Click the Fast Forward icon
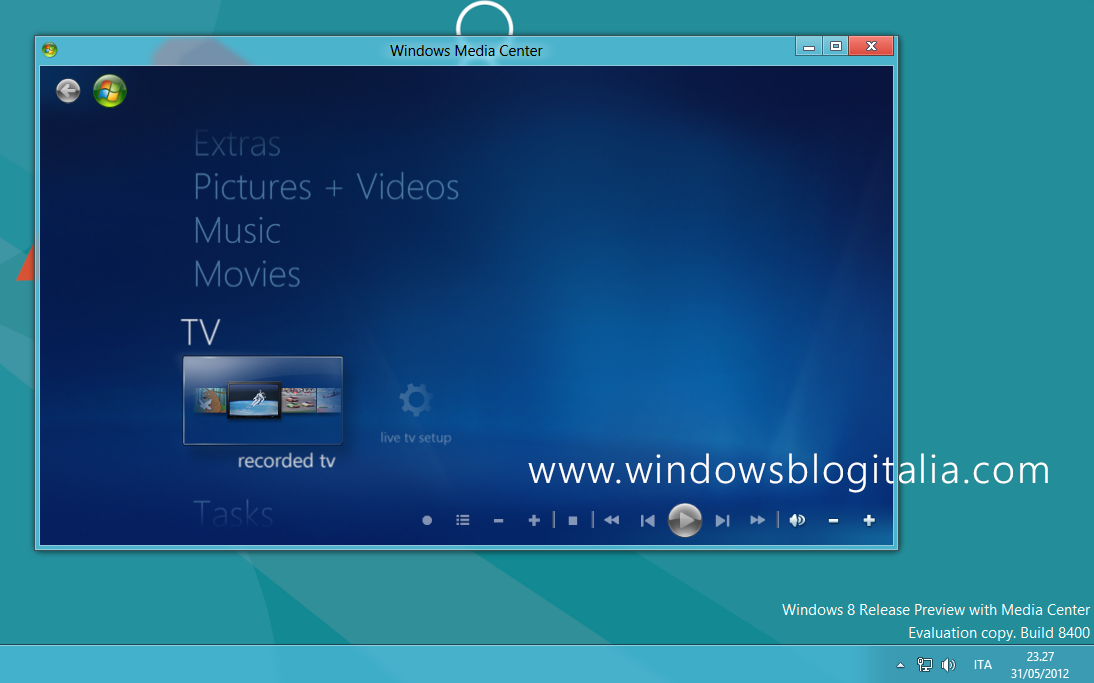 point(757,520)
